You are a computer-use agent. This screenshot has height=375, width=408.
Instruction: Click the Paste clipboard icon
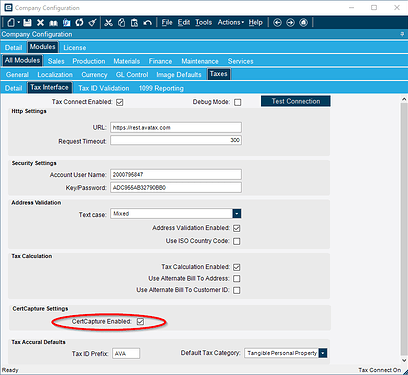click(134, 23)
